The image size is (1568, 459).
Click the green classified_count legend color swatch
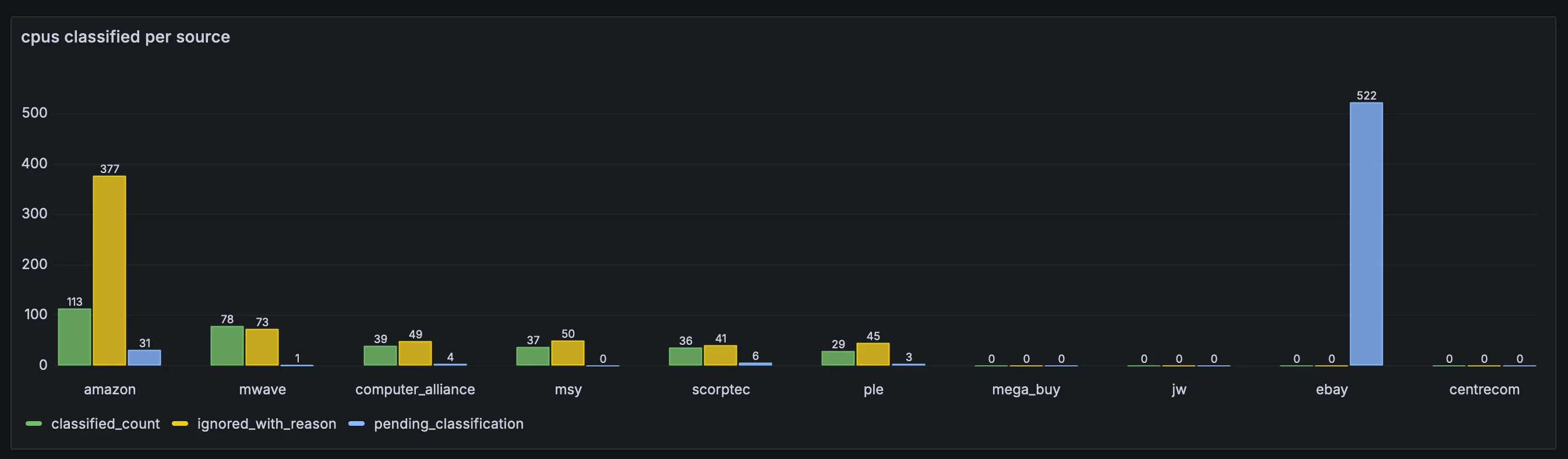(34, 423)
